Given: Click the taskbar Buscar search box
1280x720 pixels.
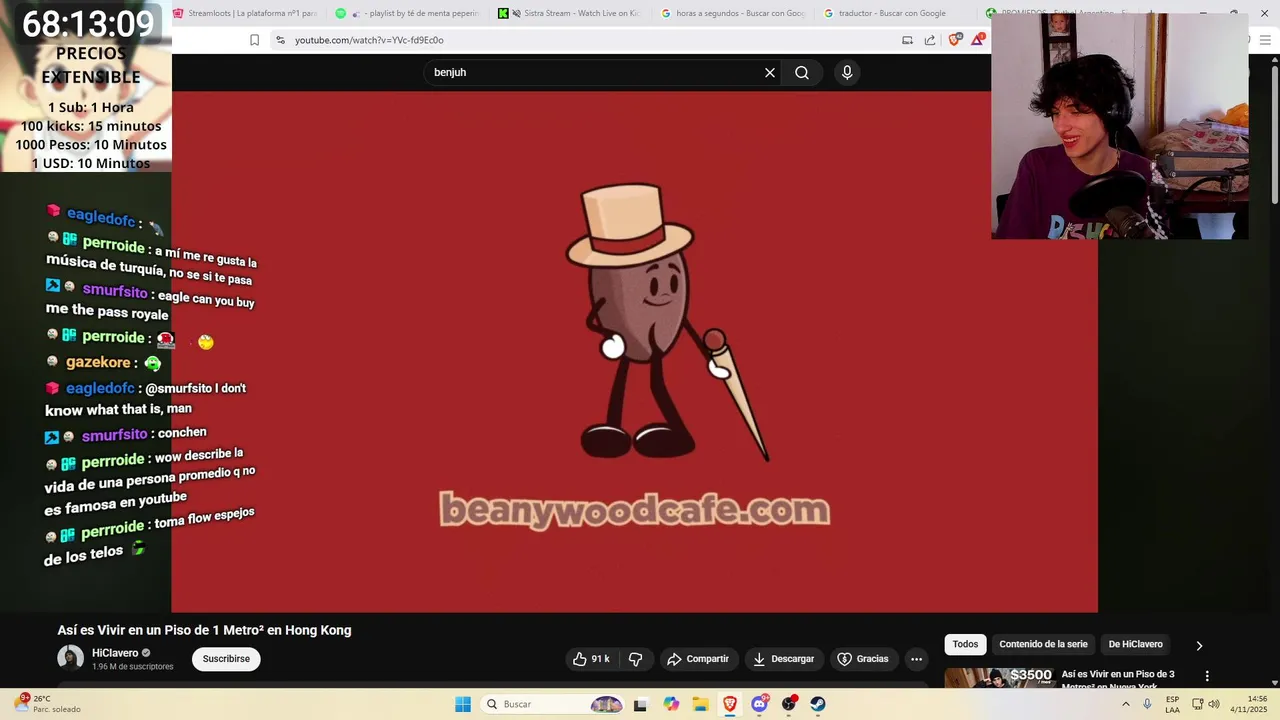Looking at the screenshot, I should [x=552, y=704].
